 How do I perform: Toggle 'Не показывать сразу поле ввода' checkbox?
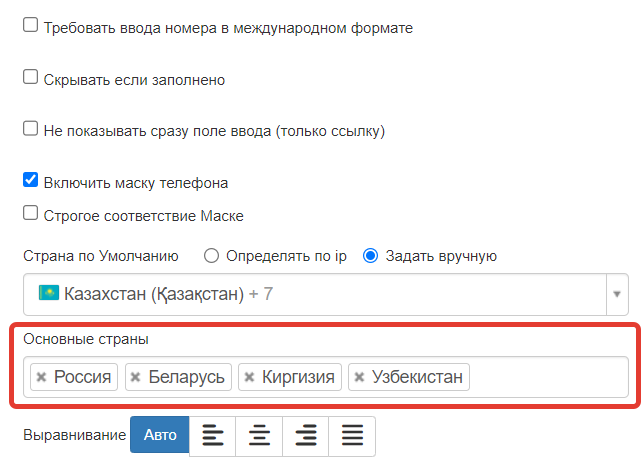pyautogui.click(x=30, y=128)
